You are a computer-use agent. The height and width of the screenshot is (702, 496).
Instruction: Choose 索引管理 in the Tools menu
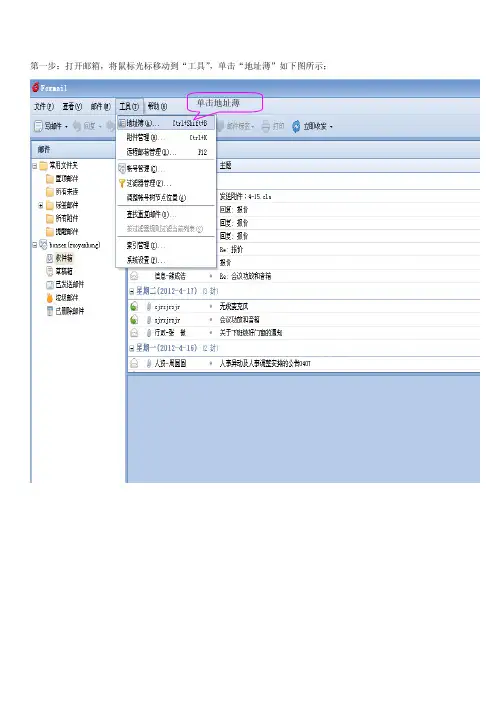pos(166,245)
